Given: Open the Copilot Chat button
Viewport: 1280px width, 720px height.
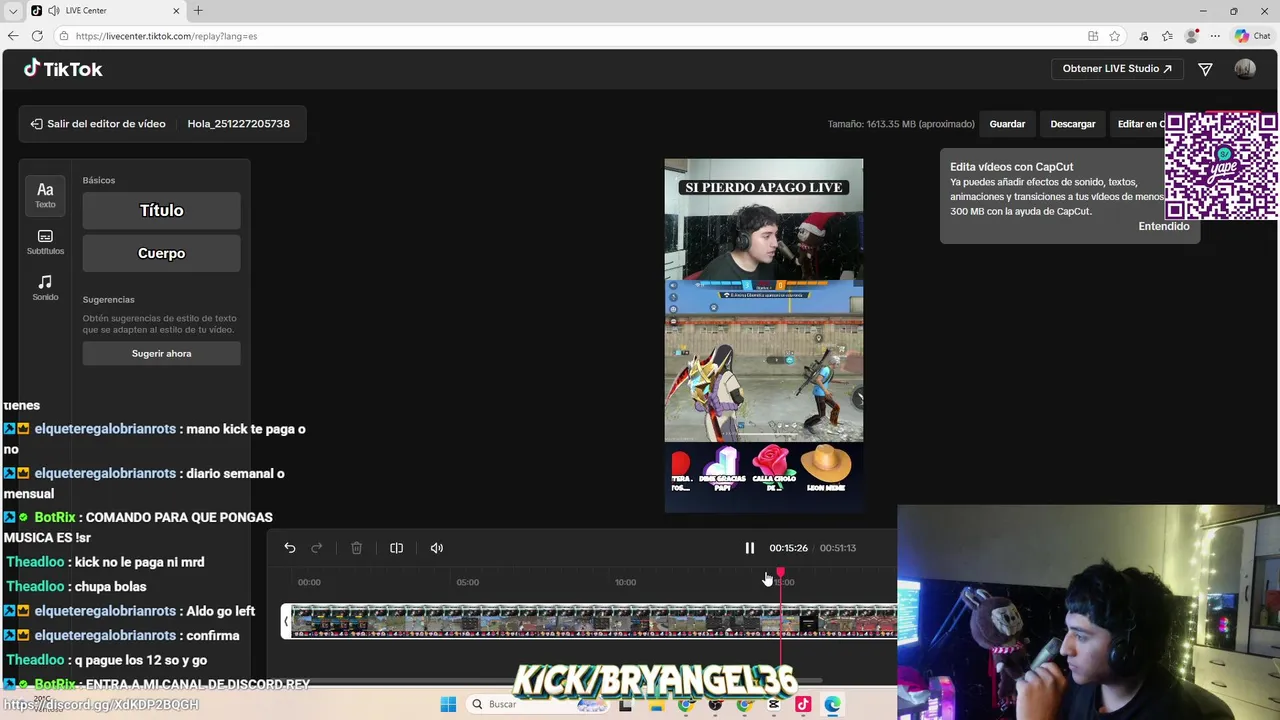Looking at the screenshot, I should click(x=1252, y=36).
